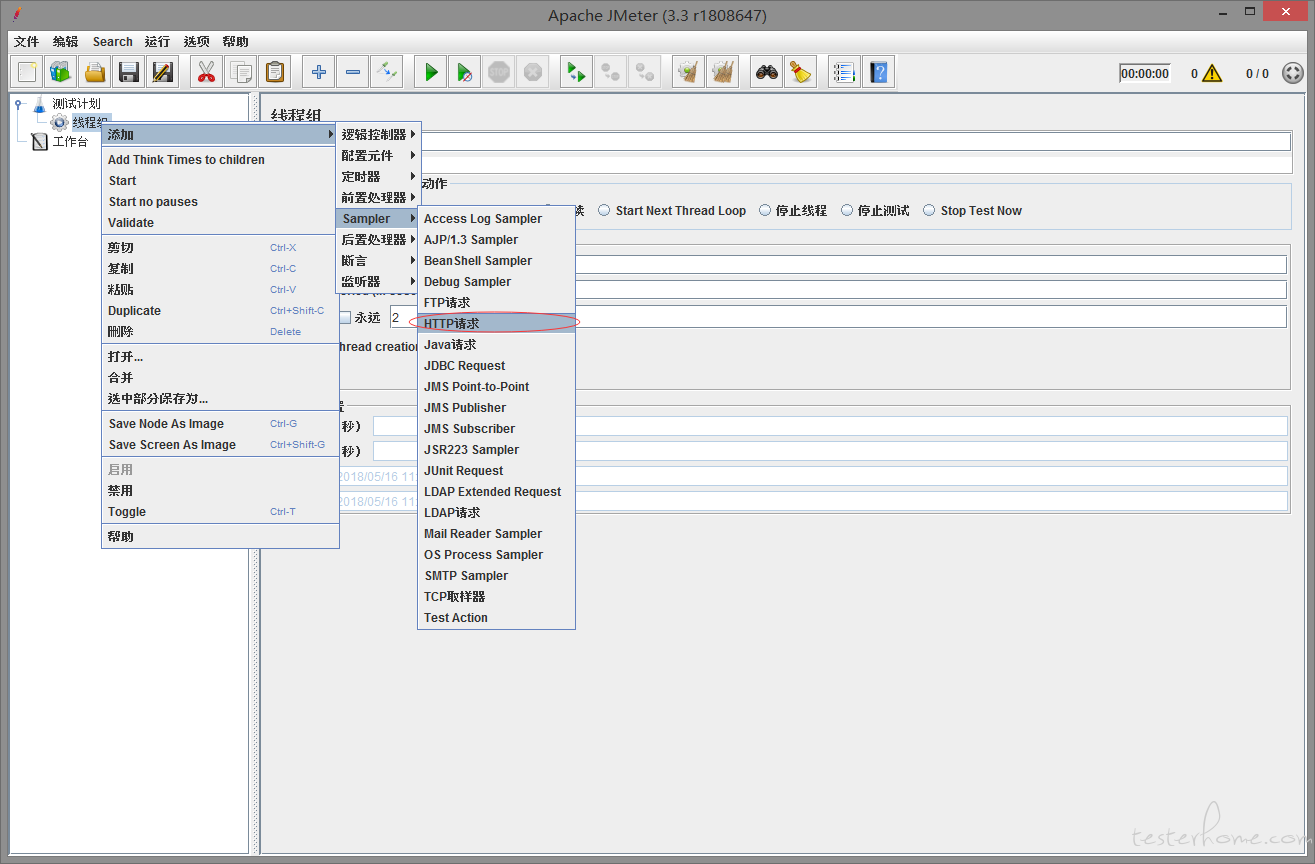This screenshot has height=864, width=1315.
Task: Select the 工作台 tree node
Action: tap(70, 142)
